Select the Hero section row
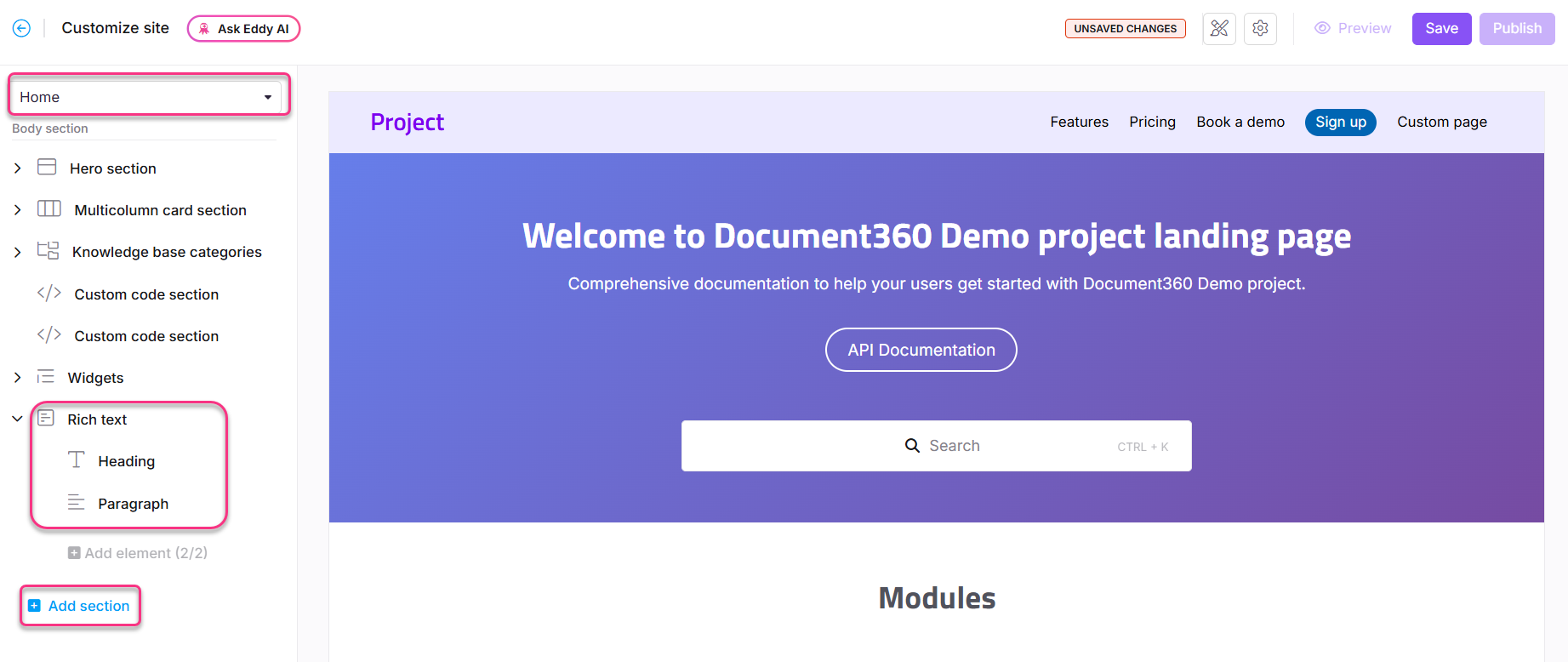The height and width of the screenshot is (662, 1568). click(113, 168)
